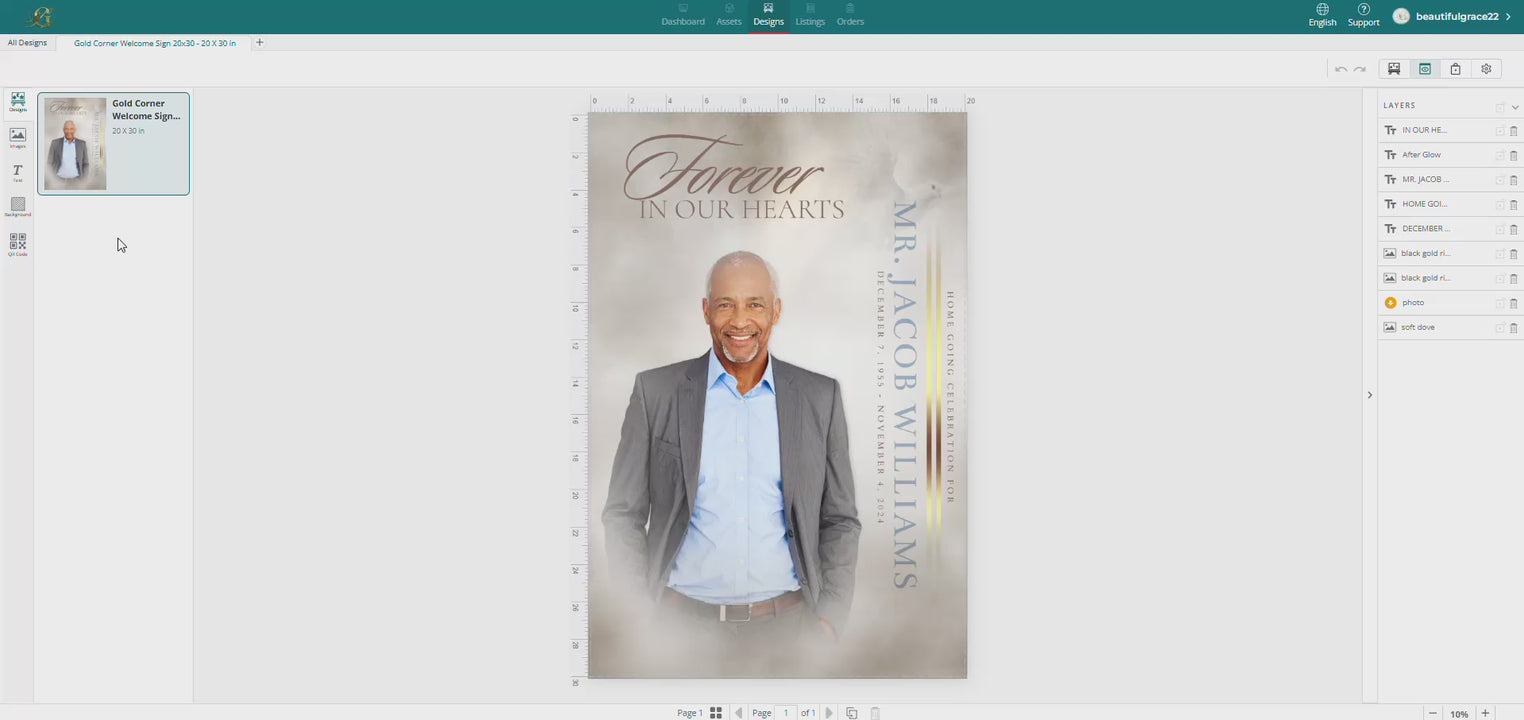
Task: Click the duplicate page icon at bottom
Action: click(x=852, y=713)
